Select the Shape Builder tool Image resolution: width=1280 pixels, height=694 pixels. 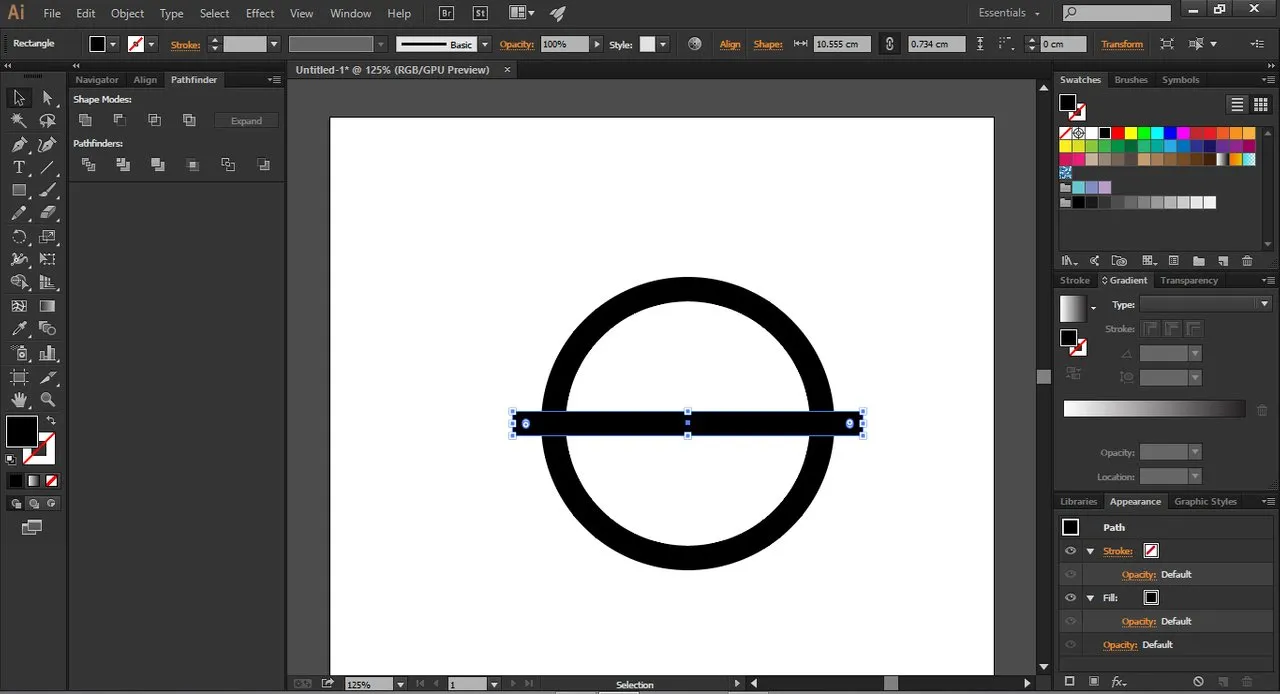click(x=19, y=283)
